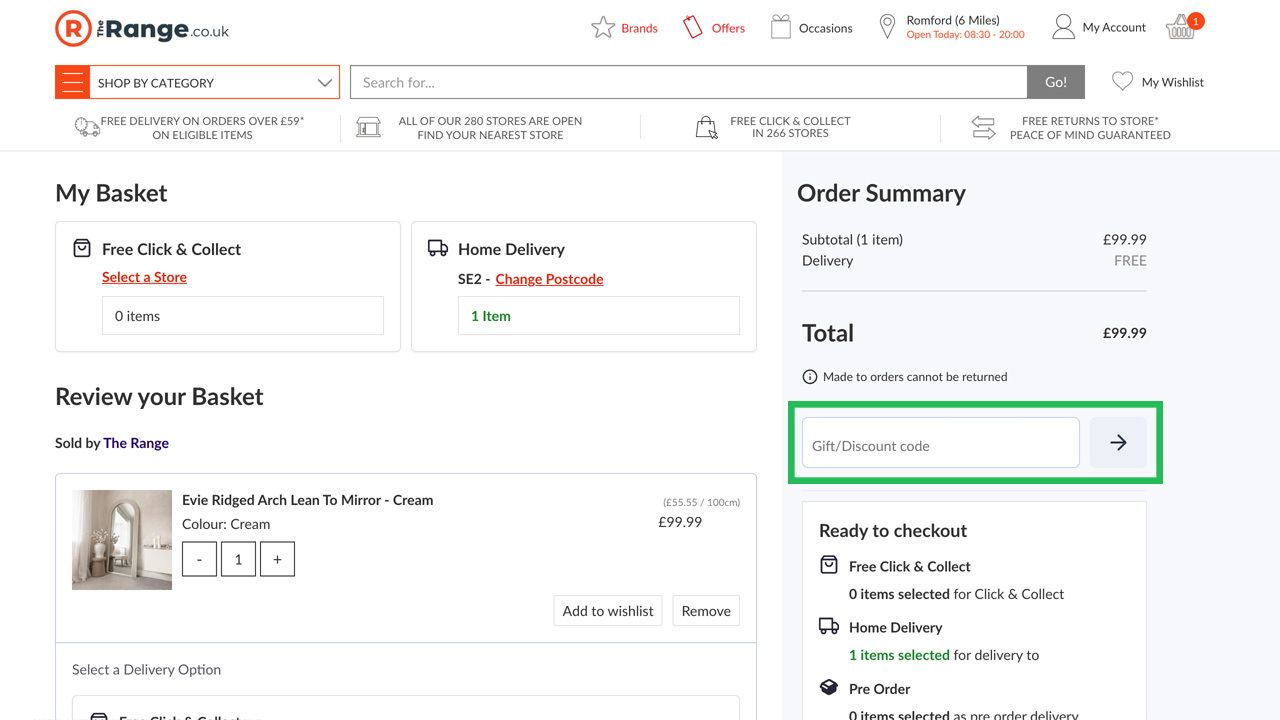Increase mirror quantity with plus button
Viewport: 1280px width, 720px height.
coord(277,559)
